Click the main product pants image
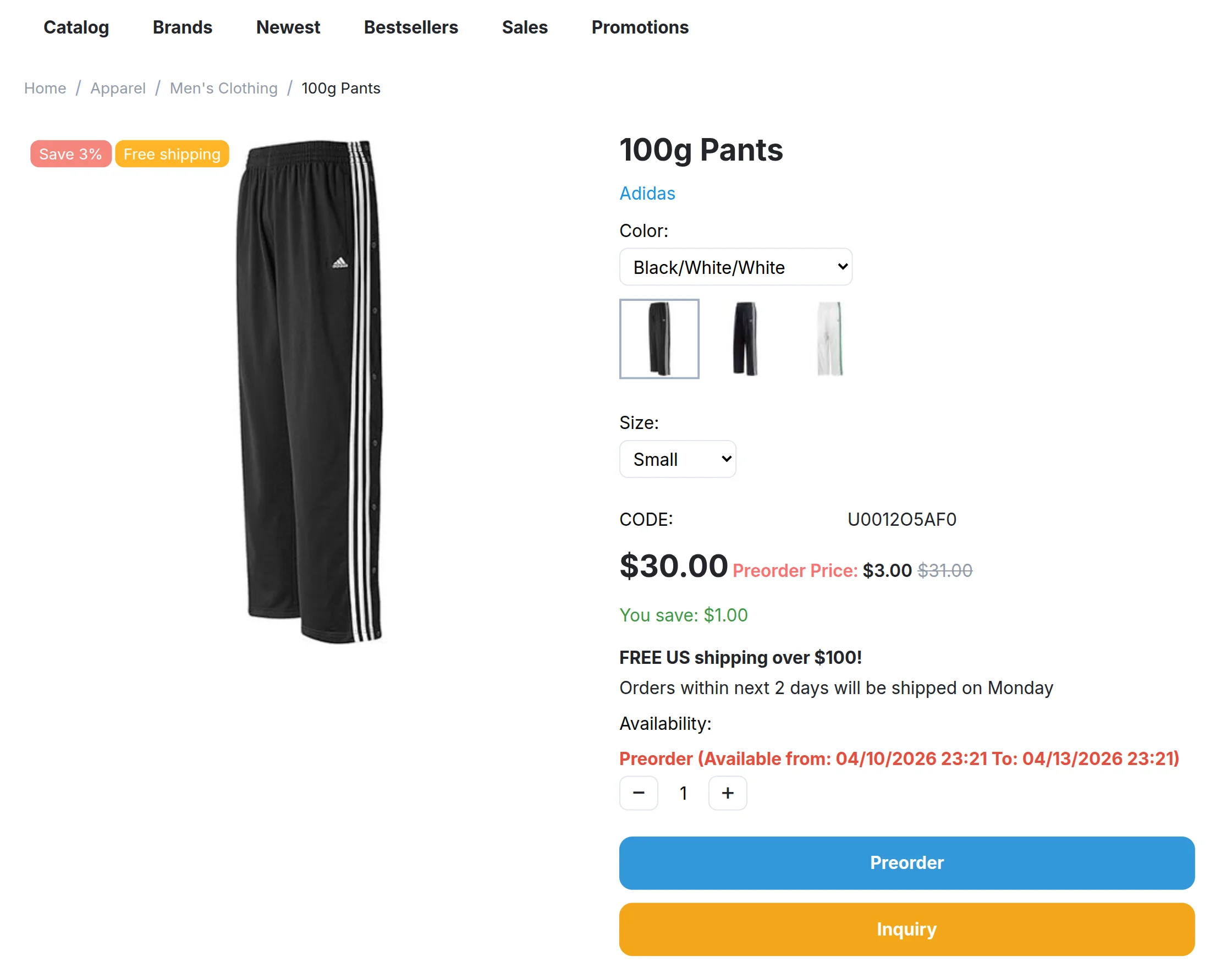 [310, 391]
